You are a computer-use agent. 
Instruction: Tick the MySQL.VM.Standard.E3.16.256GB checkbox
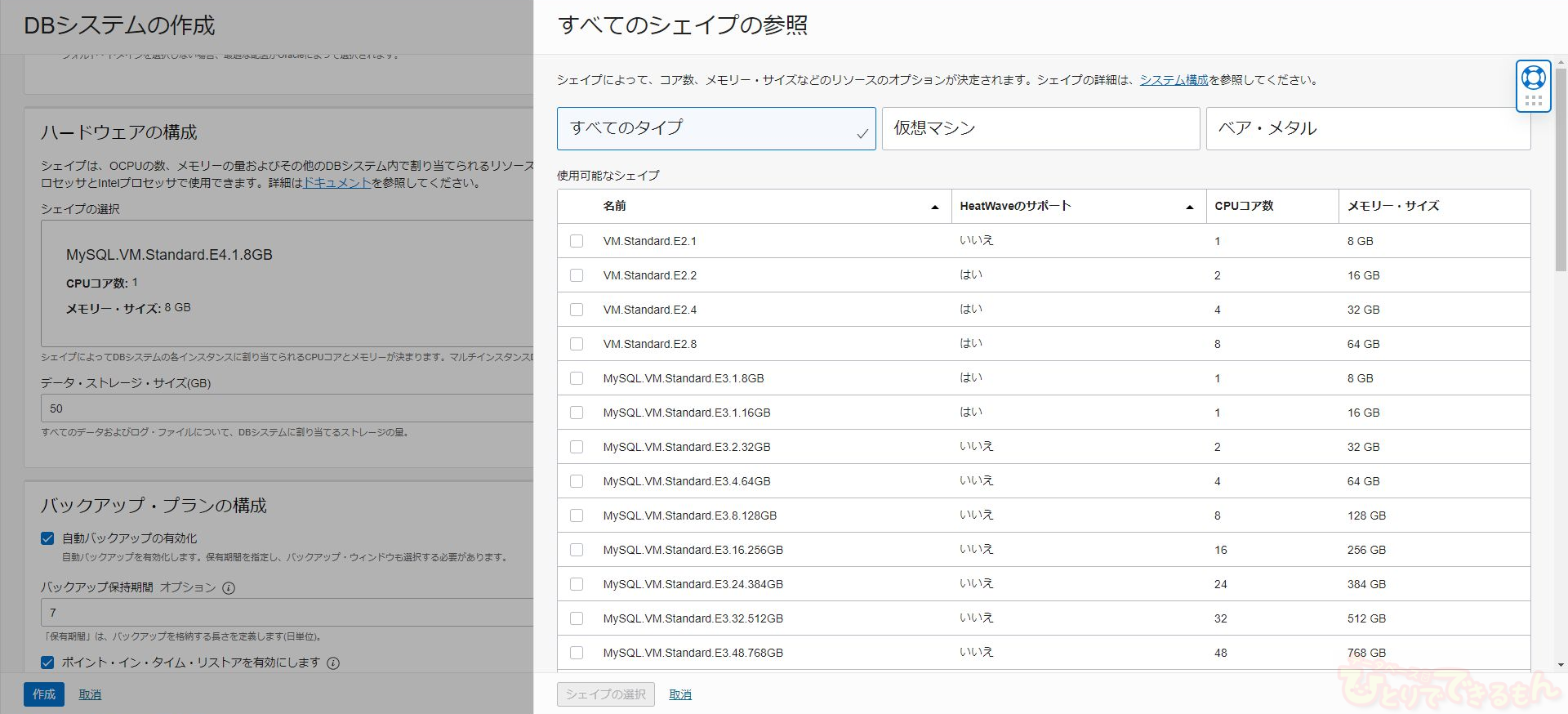pos(577,550)
